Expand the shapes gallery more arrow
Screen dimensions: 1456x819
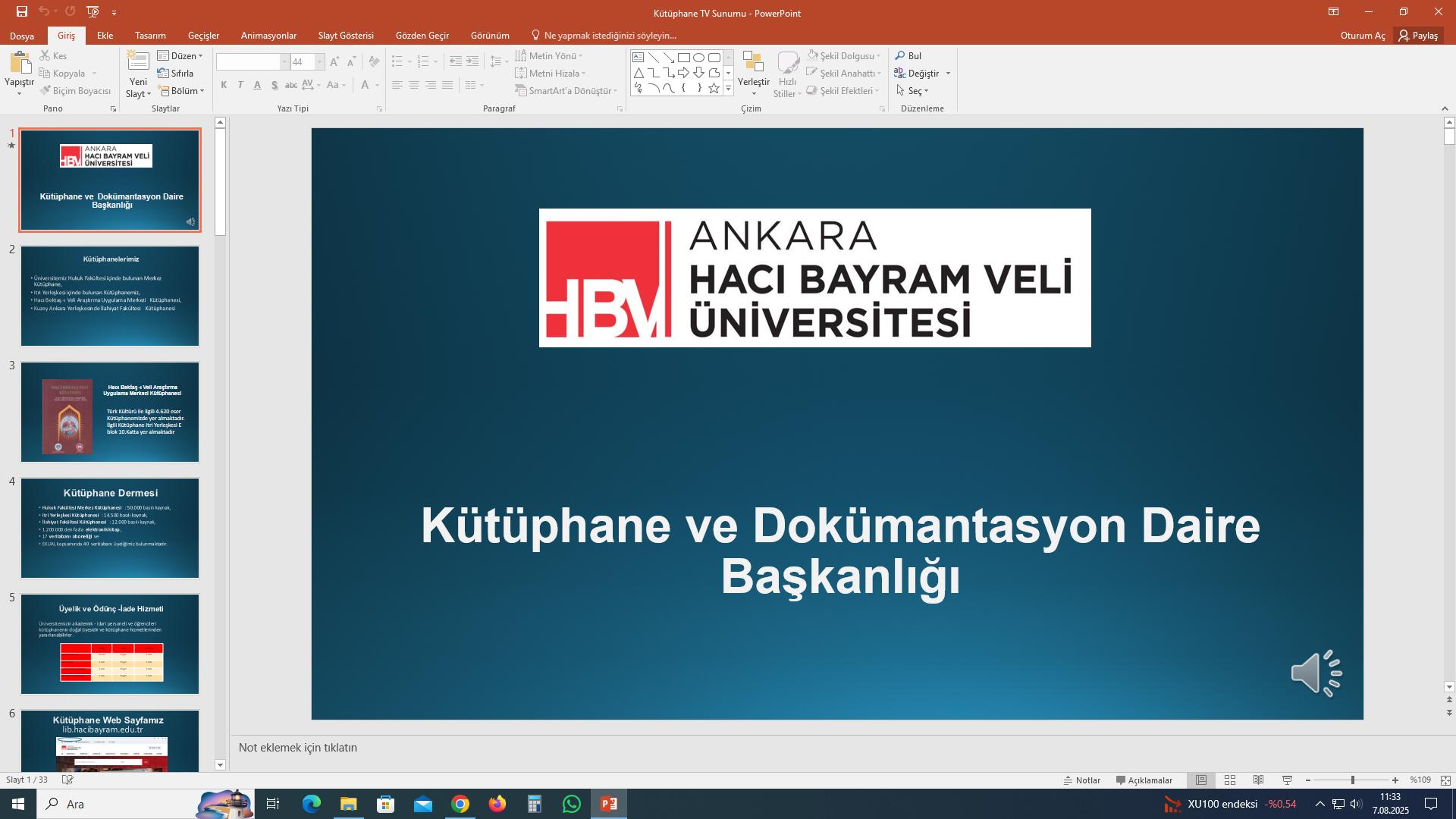(728, 89)
